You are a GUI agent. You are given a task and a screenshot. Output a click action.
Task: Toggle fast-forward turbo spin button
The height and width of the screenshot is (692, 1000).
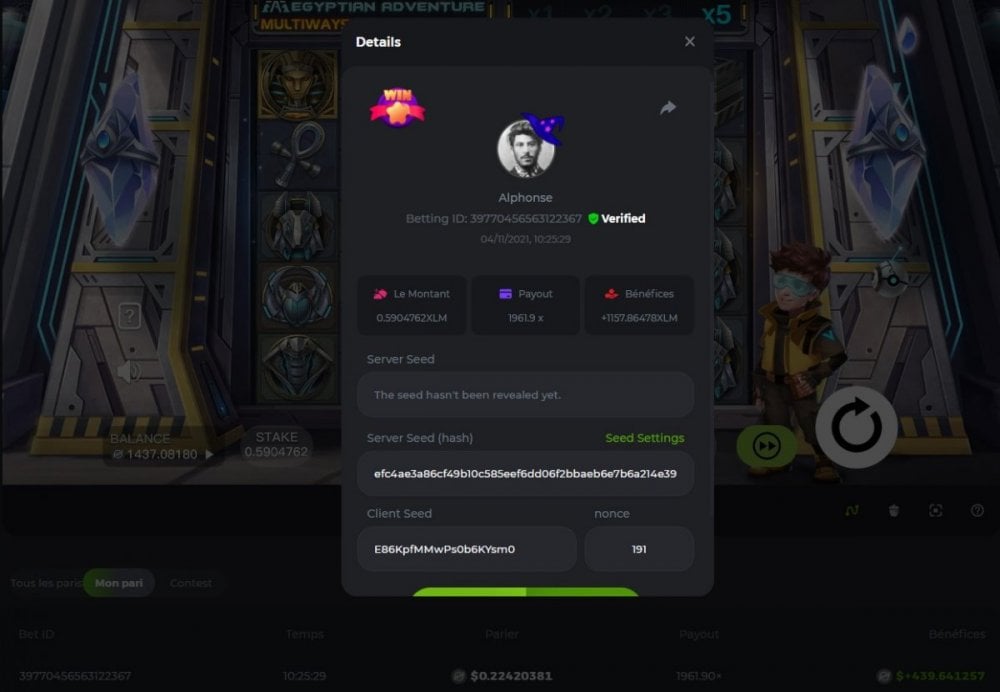(766, 446)
